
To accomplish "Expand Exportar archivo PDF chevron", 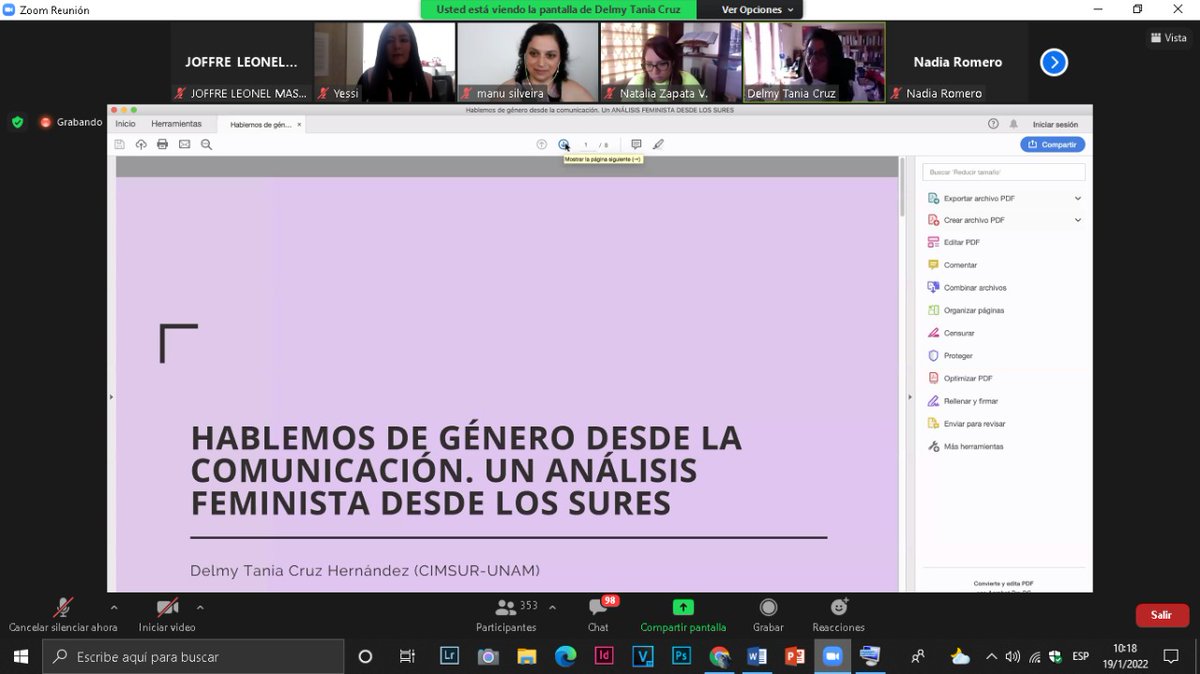I will (1078, 198).
